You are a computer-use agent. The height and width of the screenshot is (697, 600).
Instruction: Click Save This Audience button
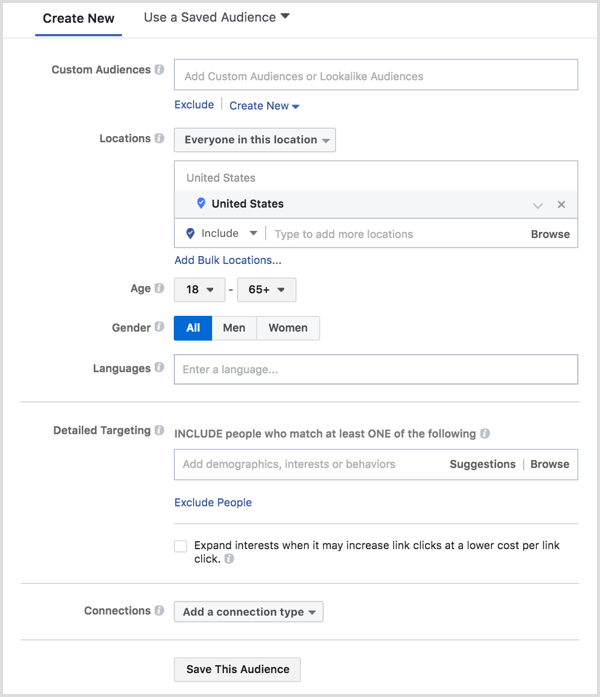click(237, 669)
